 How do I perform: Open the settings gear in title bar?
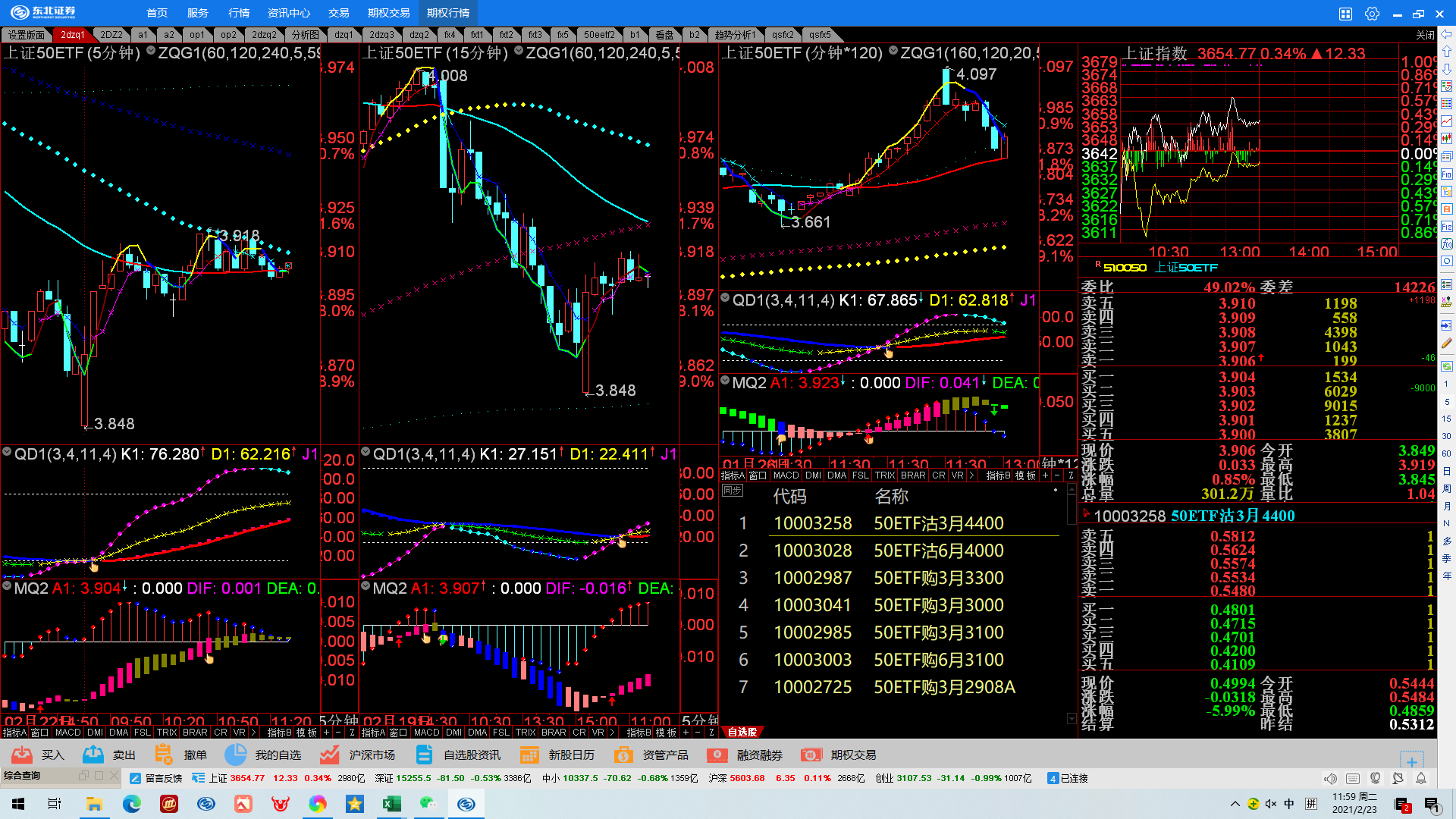point(1372,14)
